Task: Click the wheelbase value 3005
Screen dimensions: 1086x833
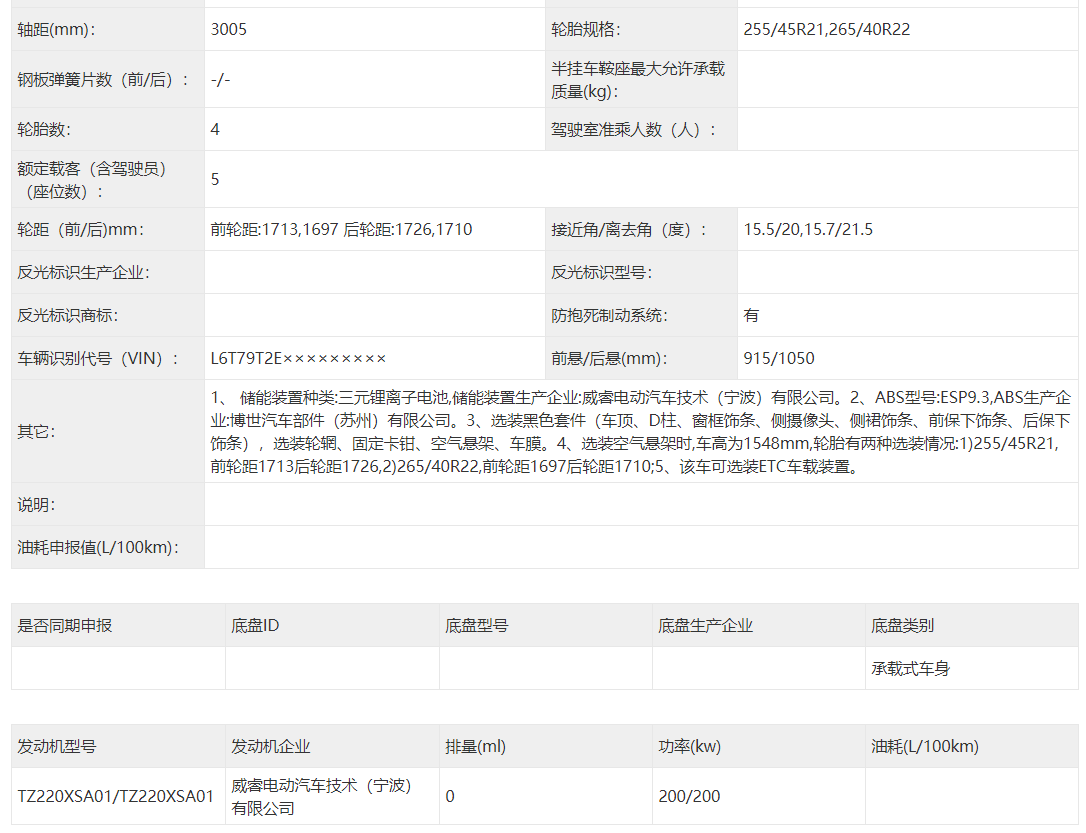Action: tap(229, 29)
